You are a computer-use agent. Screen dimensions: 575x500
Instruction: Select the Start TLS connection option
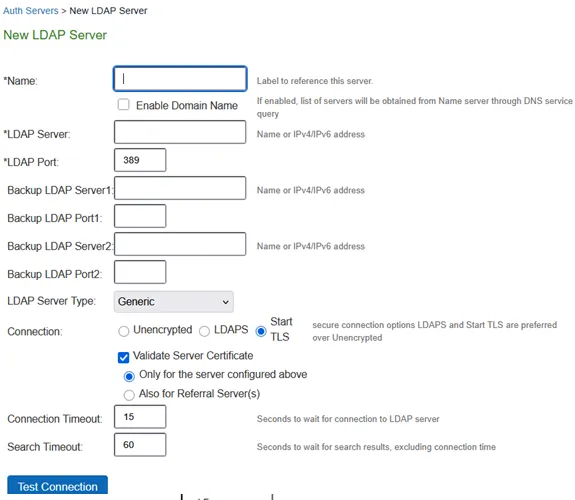261,331
